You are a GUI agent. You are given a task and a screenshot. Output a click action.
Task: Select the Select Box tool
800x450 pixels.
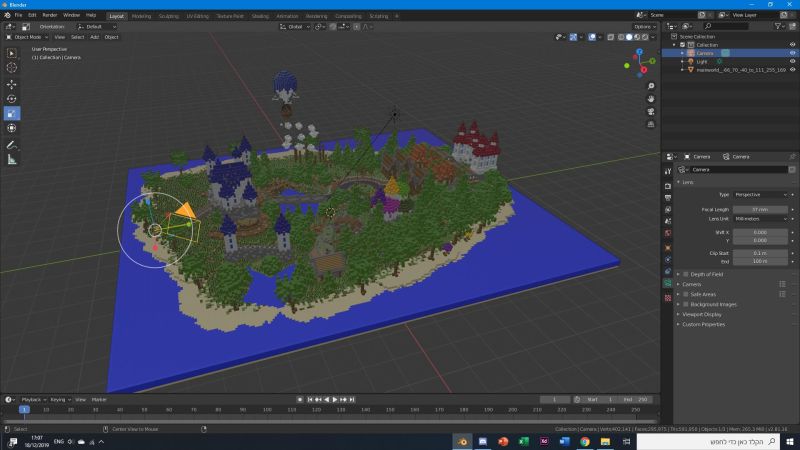[12, 53]
